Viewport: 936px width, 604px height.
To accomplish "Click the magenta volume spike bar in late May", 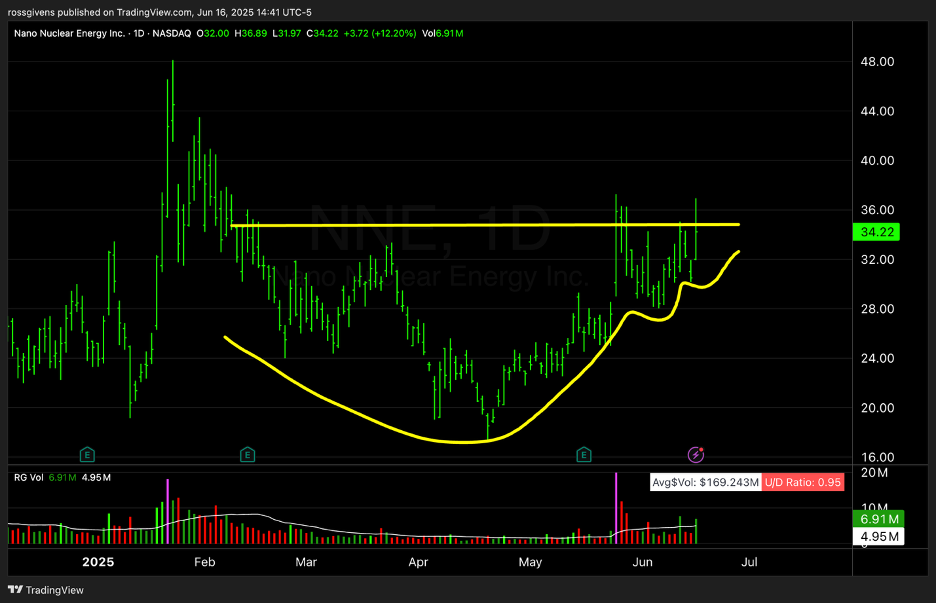I will point(616,508).
